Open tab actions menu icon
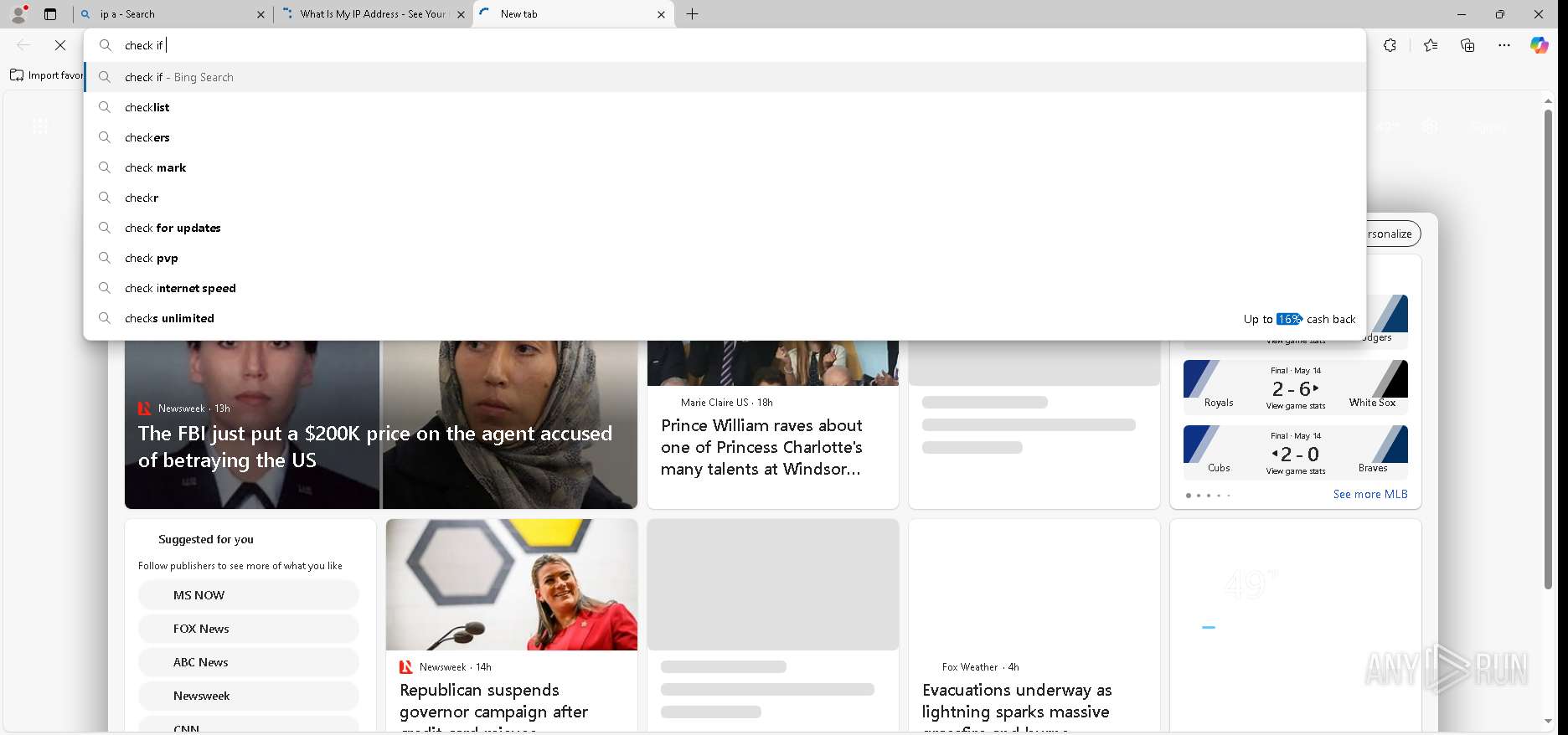The image size is (1568, 735). [x=50, y=13]
